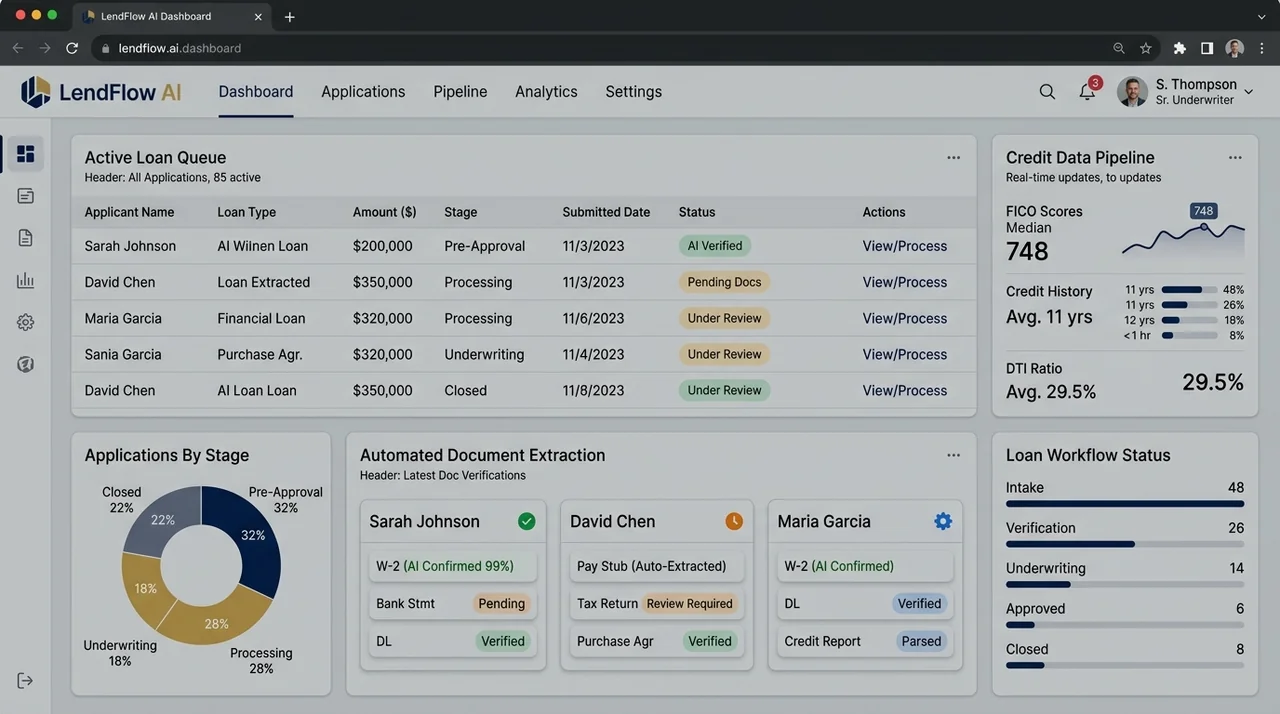Viewport: 1280px width, 714px height.
Task: Toggle browser side panel icon
Action: (x=1207, y=48)
